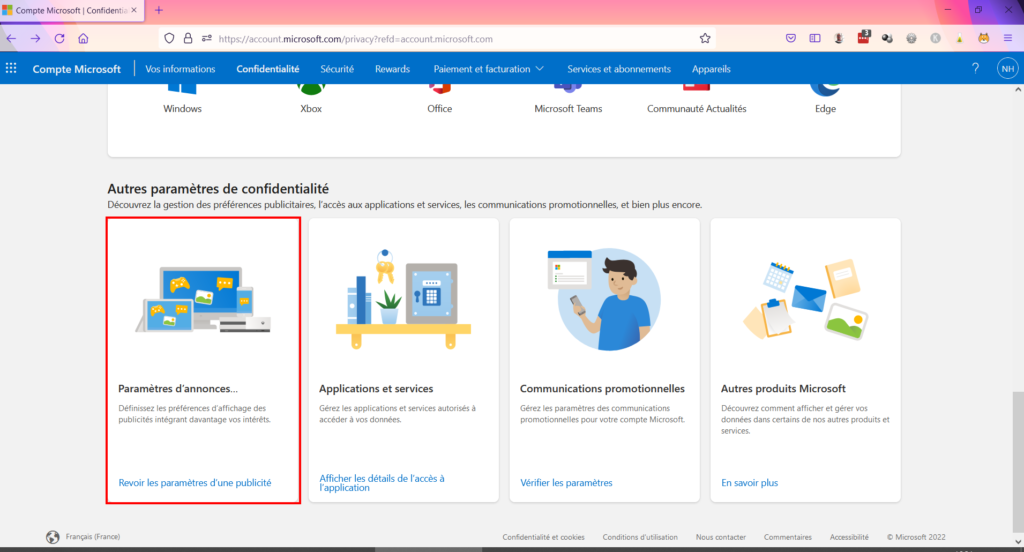Open the NH account avatar
1024x552 pixels.
pyautogui.click(x=1007, y=68)
